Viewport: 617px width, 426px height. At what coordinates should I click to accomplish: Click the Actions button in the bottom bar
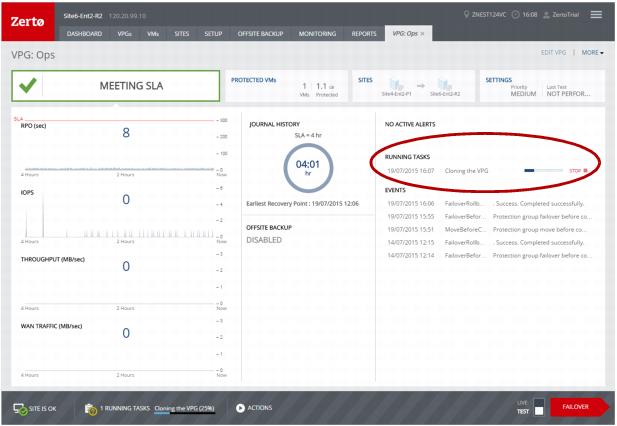pos(254,408)
